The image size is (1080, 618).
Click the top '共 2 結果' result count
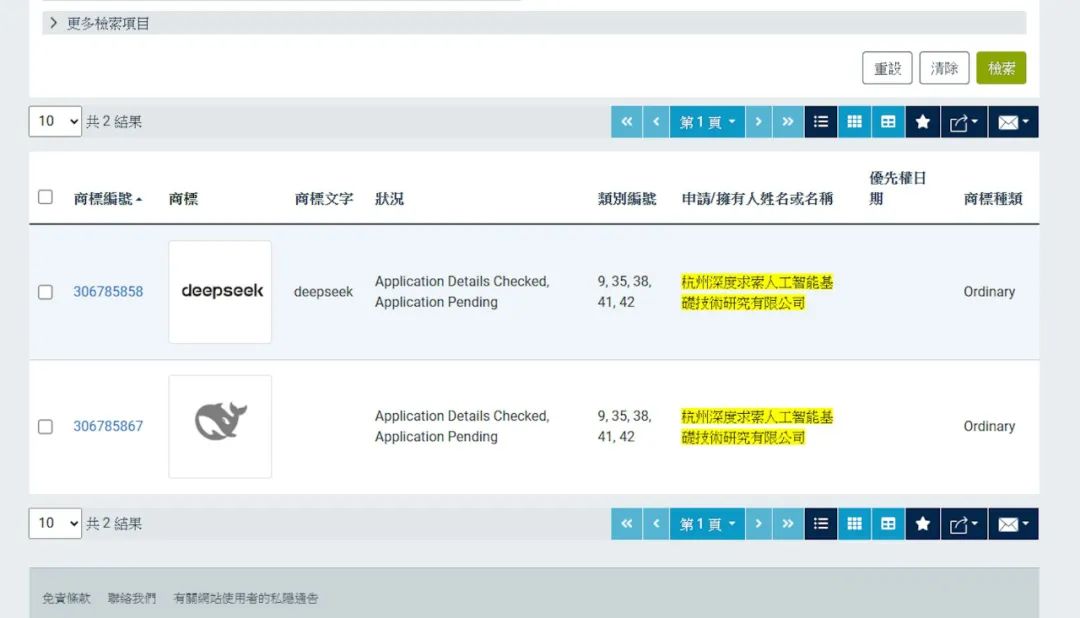pos(114,122)
